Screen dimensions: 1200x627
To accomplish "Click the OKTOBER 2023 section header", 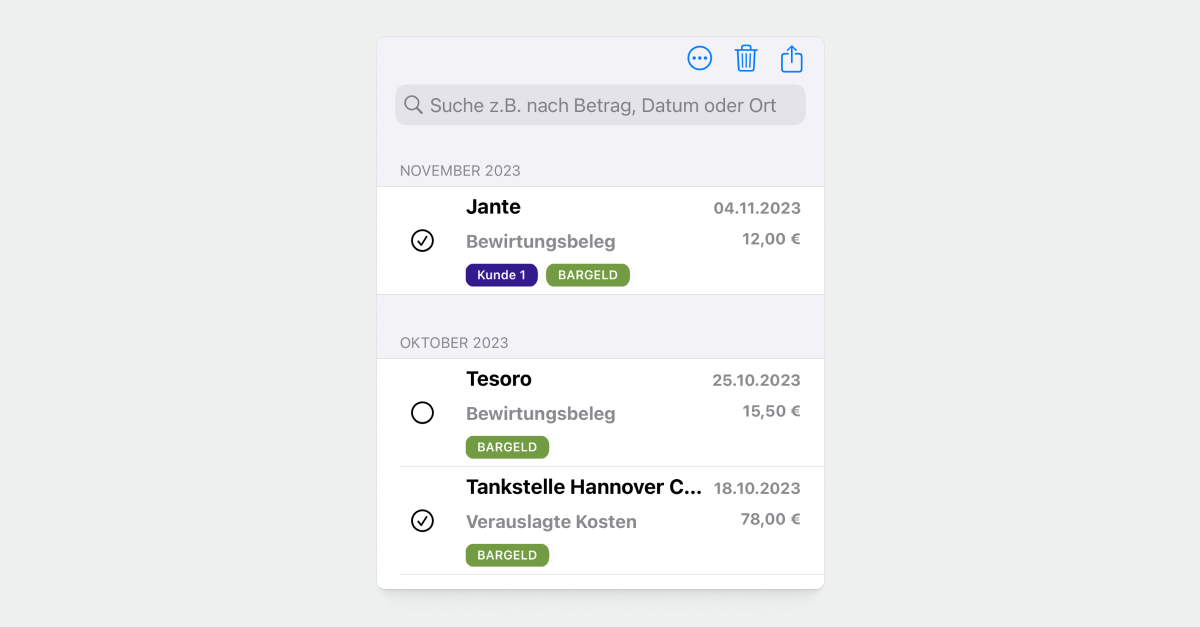I will [x=454, y=343].
